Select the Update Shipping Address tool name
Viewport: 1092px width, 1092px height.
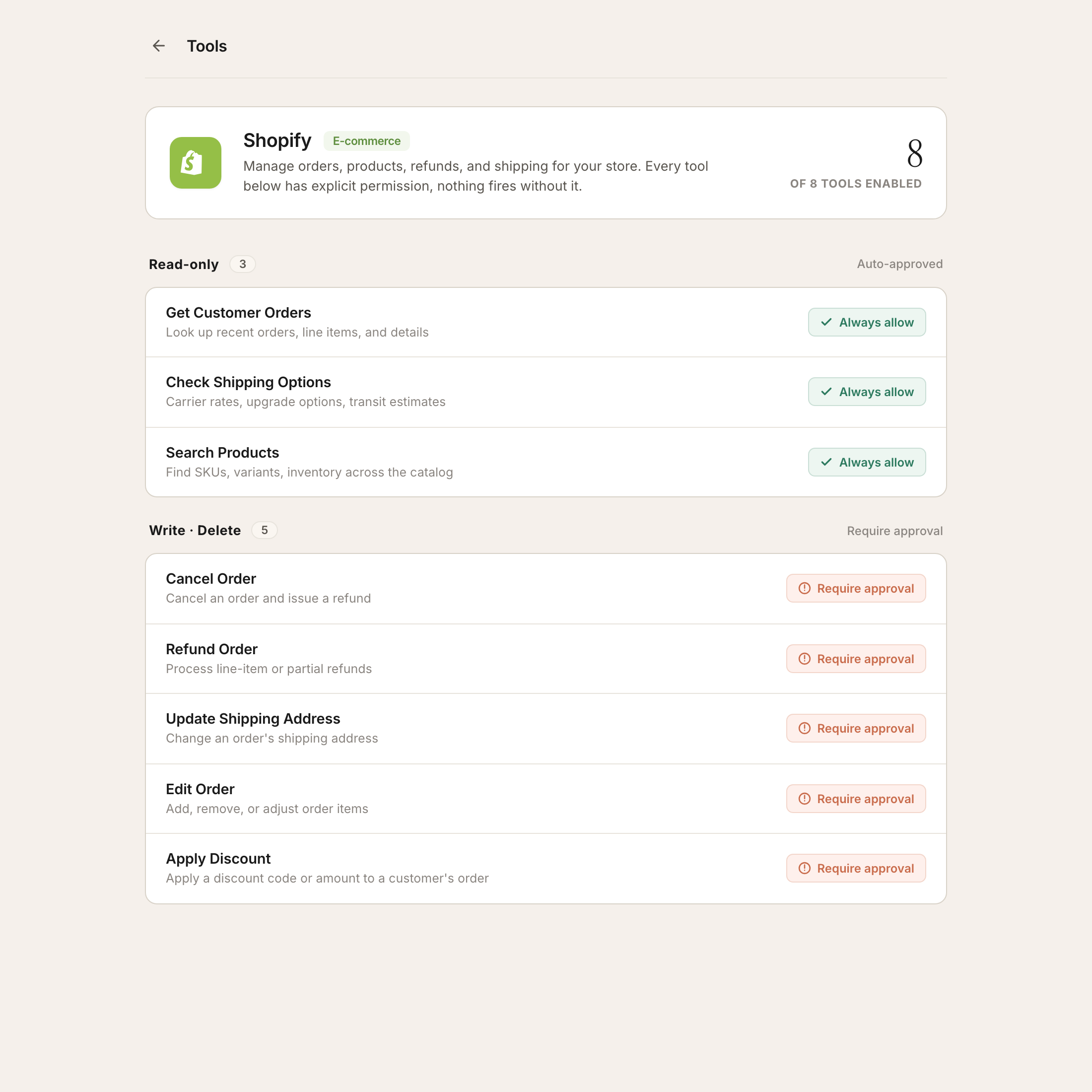point(253,719)
